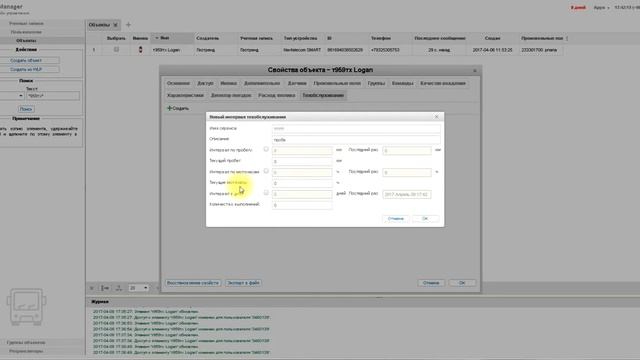
Task: Switch to the Дополнительно tab
Action: pyautogui.click(x=262, y=83)
